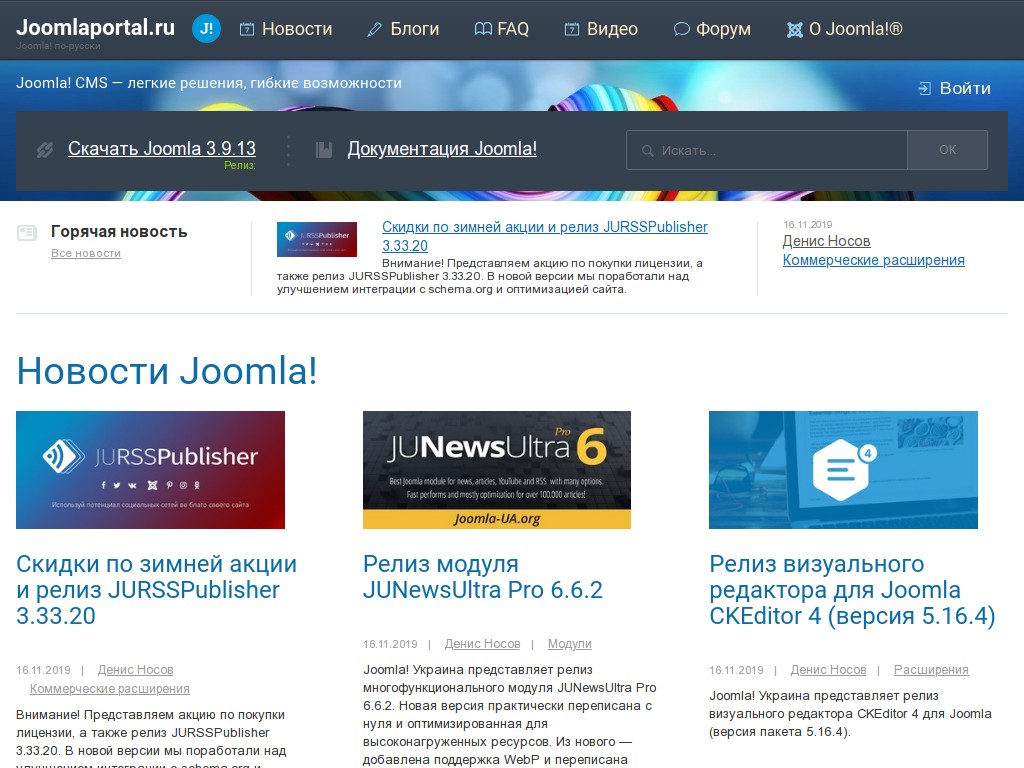Click the 16.11.2019 date under the JUNewsUltra article
Image resolution: width=1024 pixels, height=768 pixels.
(x=391, y=644)
